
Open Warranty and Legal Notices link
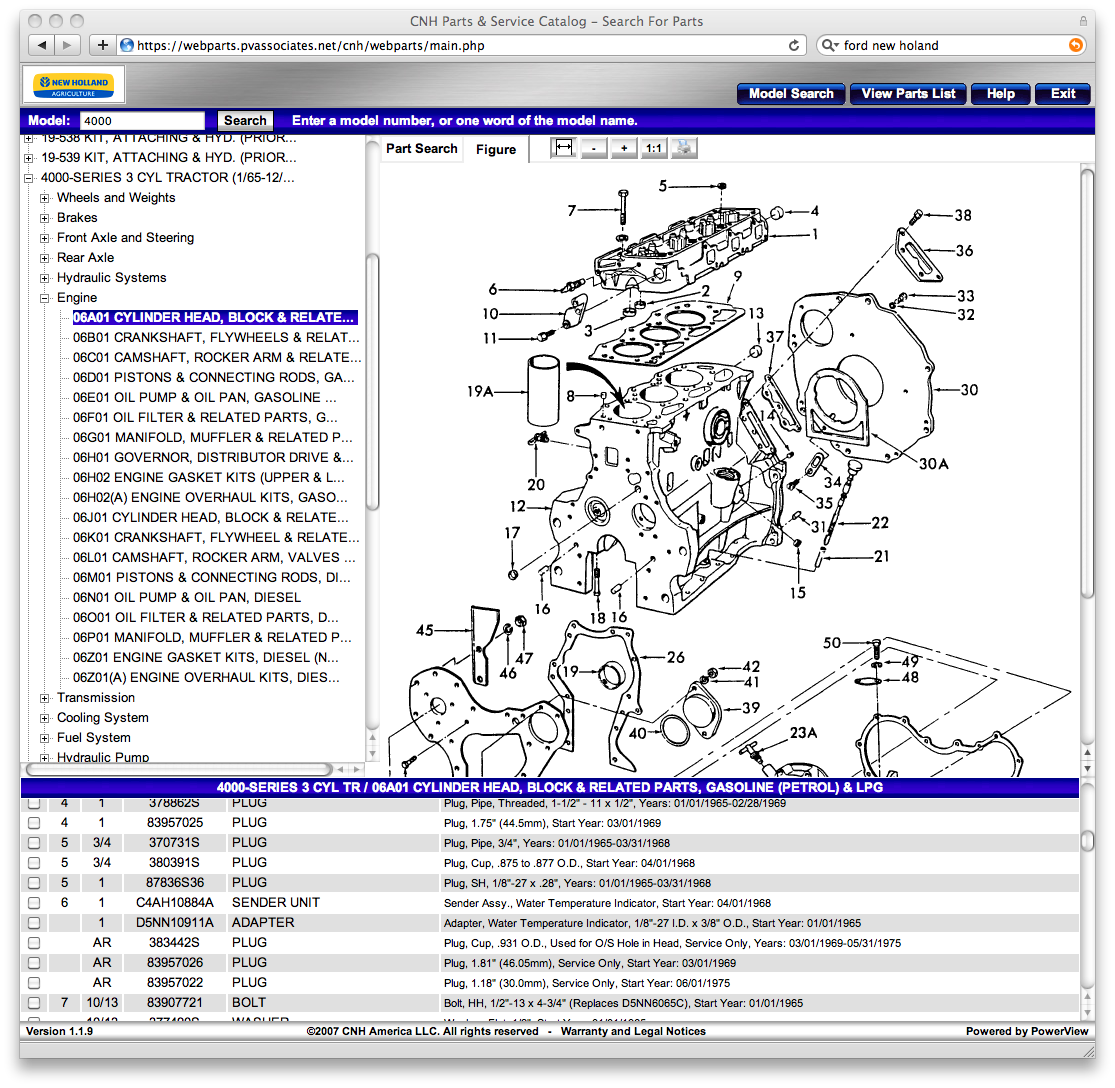[x=632, y=1031]
